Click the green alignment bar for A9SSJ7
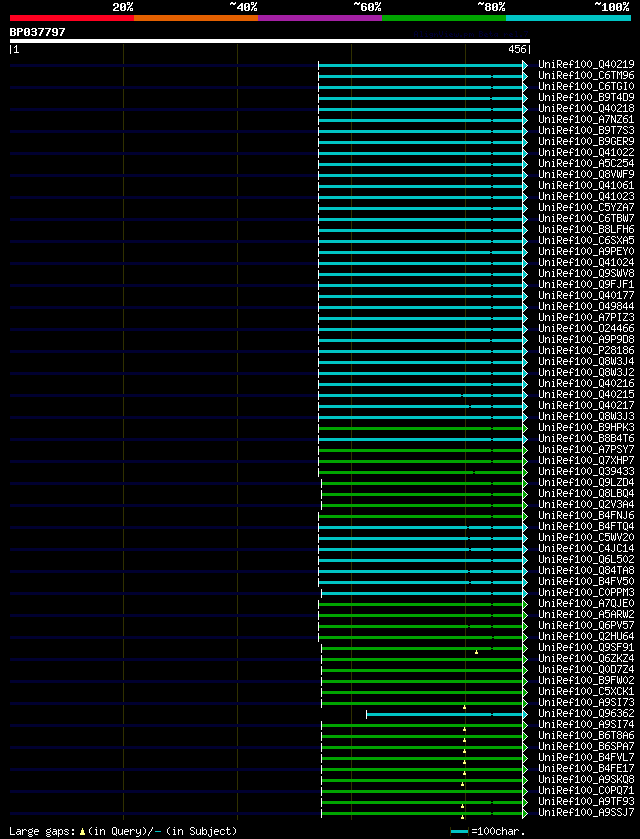The image size is (640, 839). 422,813
